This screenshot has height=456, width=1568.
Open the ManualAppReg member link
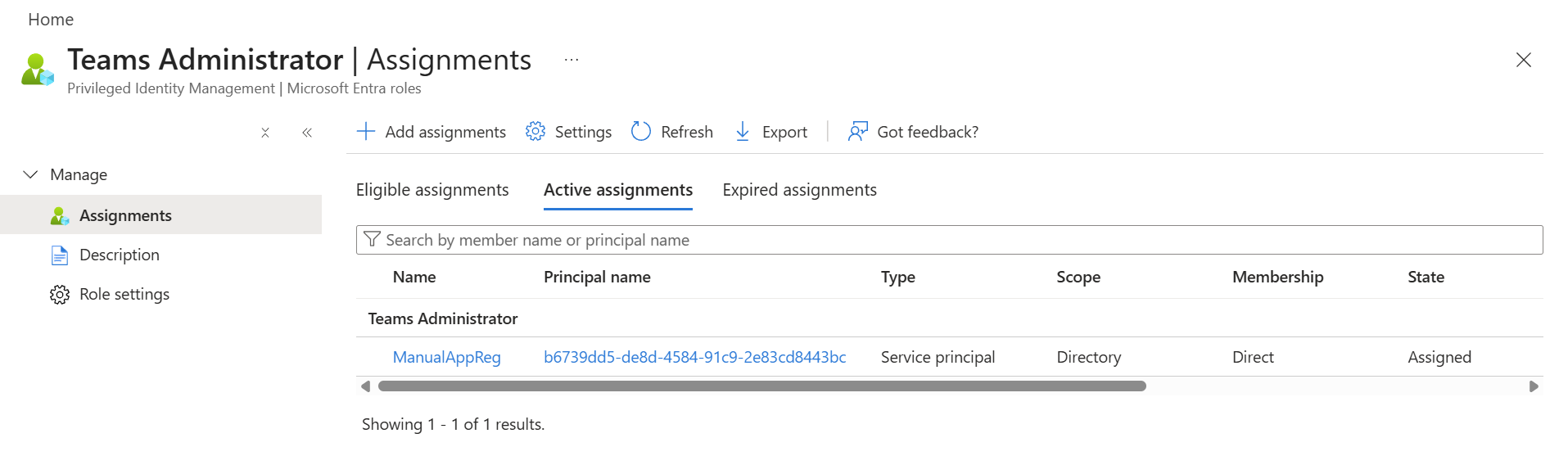click(446, 357)
